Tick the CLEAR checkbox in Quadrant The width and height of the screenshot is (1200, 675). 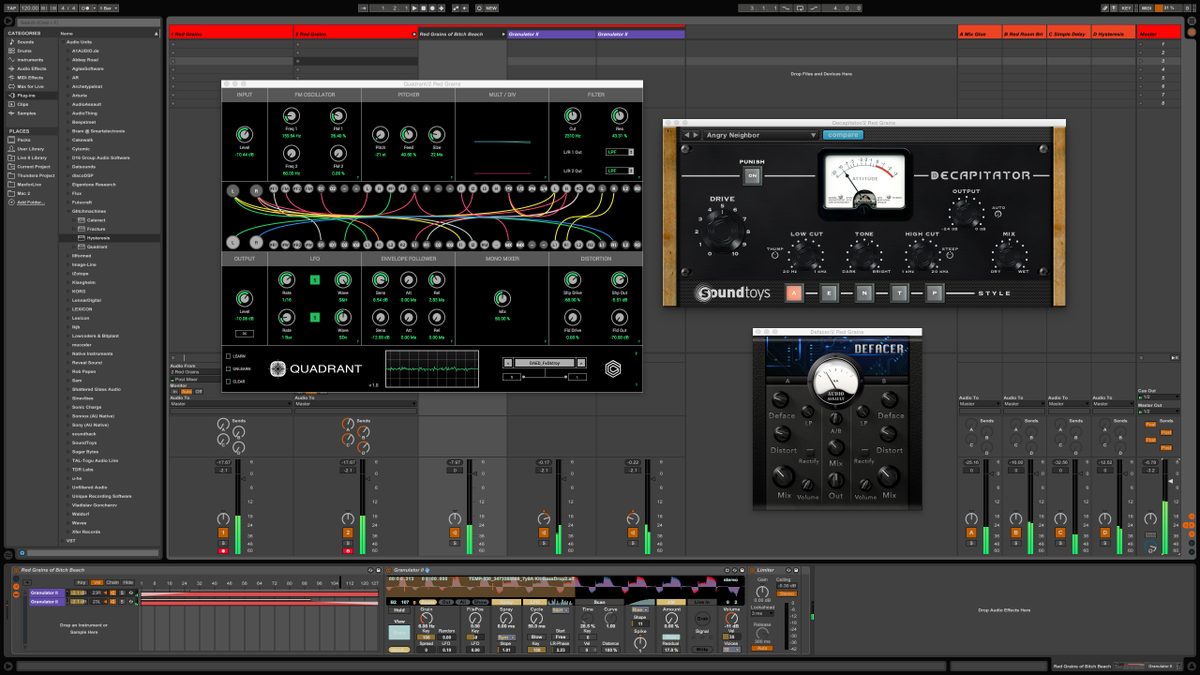point(228,381)
